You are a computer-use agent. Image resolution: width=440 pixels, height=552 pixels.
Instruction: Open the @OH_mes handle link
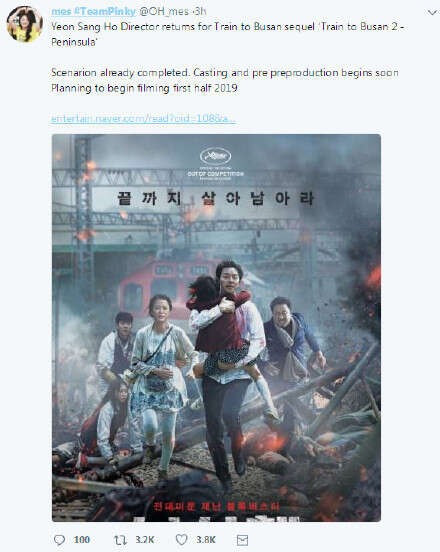(x=164, y=11)
